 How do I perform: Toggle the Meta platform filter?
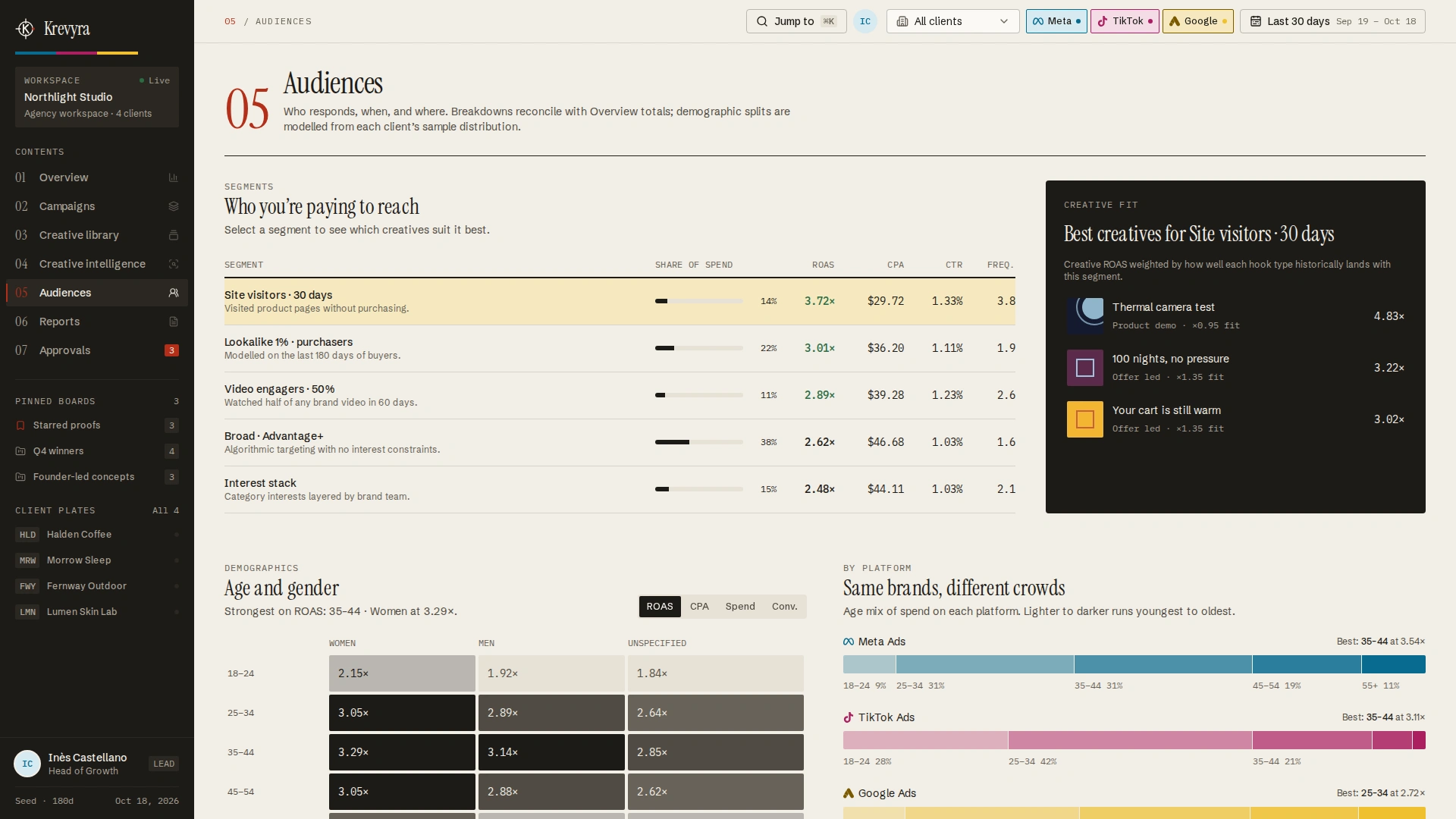pos(1056,21)
